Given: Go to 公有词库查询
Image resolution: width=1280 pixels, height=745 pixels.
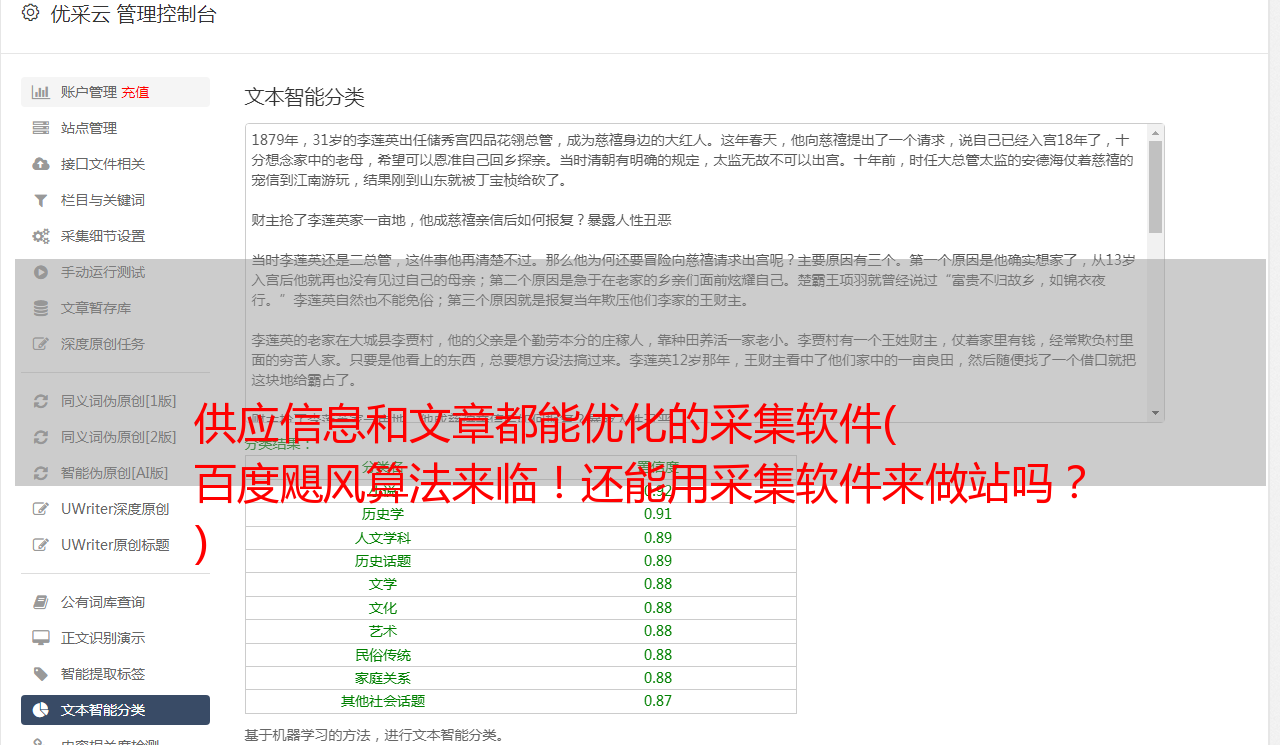Looking at the screenshot, I should (115, 602).
